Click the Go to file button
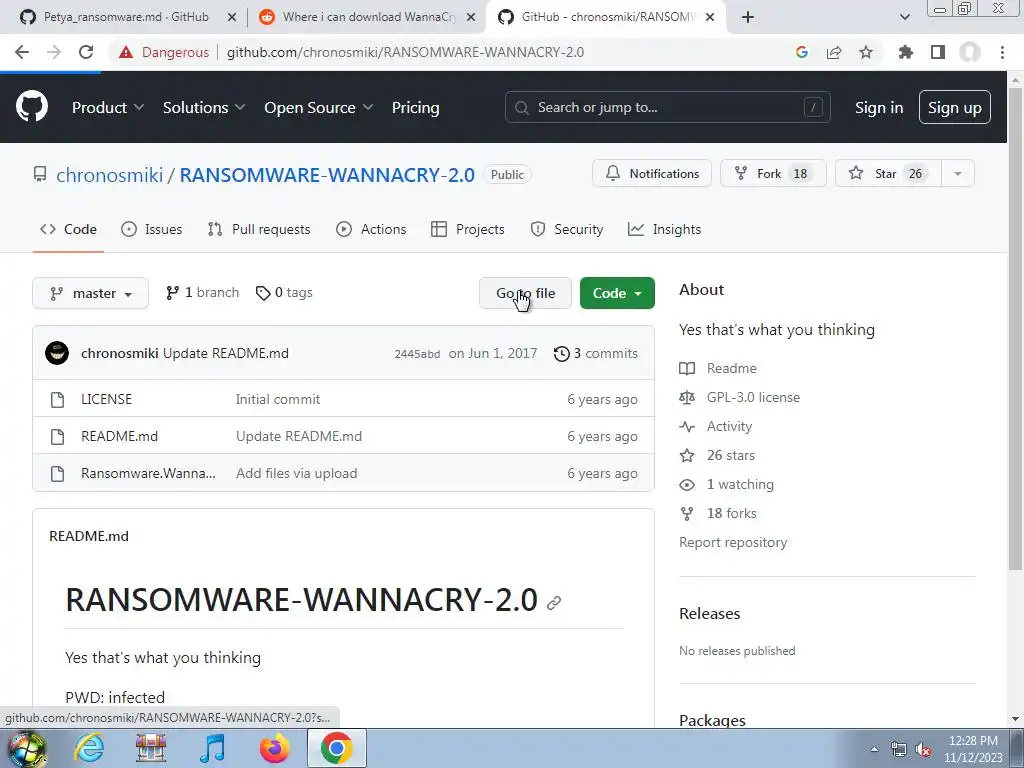This screenshot has width=1024, height=768. point(525,293)
